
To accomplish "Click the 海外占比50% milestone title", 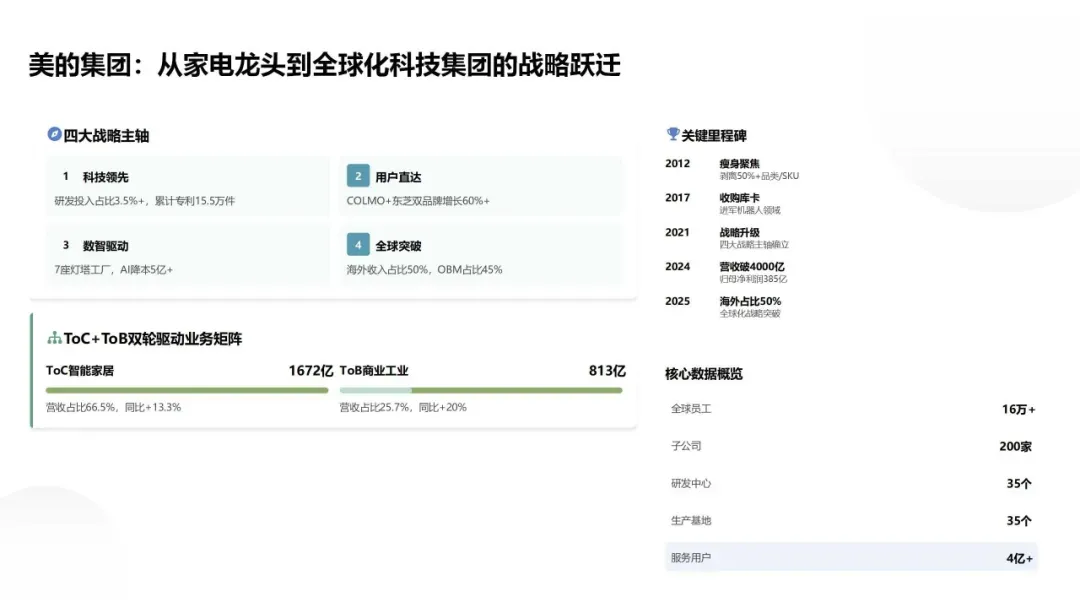I will tap(750, 301).
